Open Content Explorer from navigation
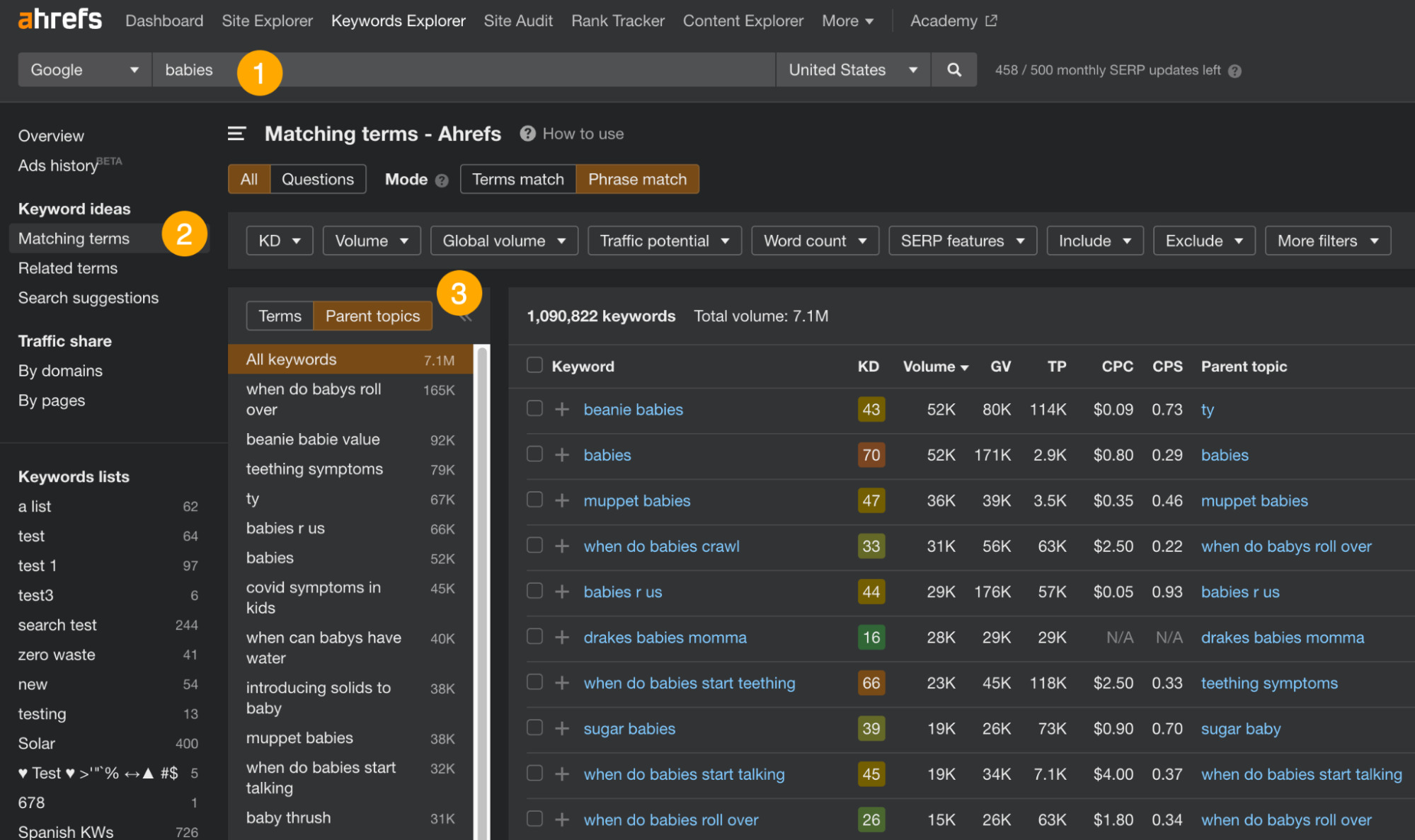The width and height of the screenshot is (1415, 840). click(x=743, y=21)
